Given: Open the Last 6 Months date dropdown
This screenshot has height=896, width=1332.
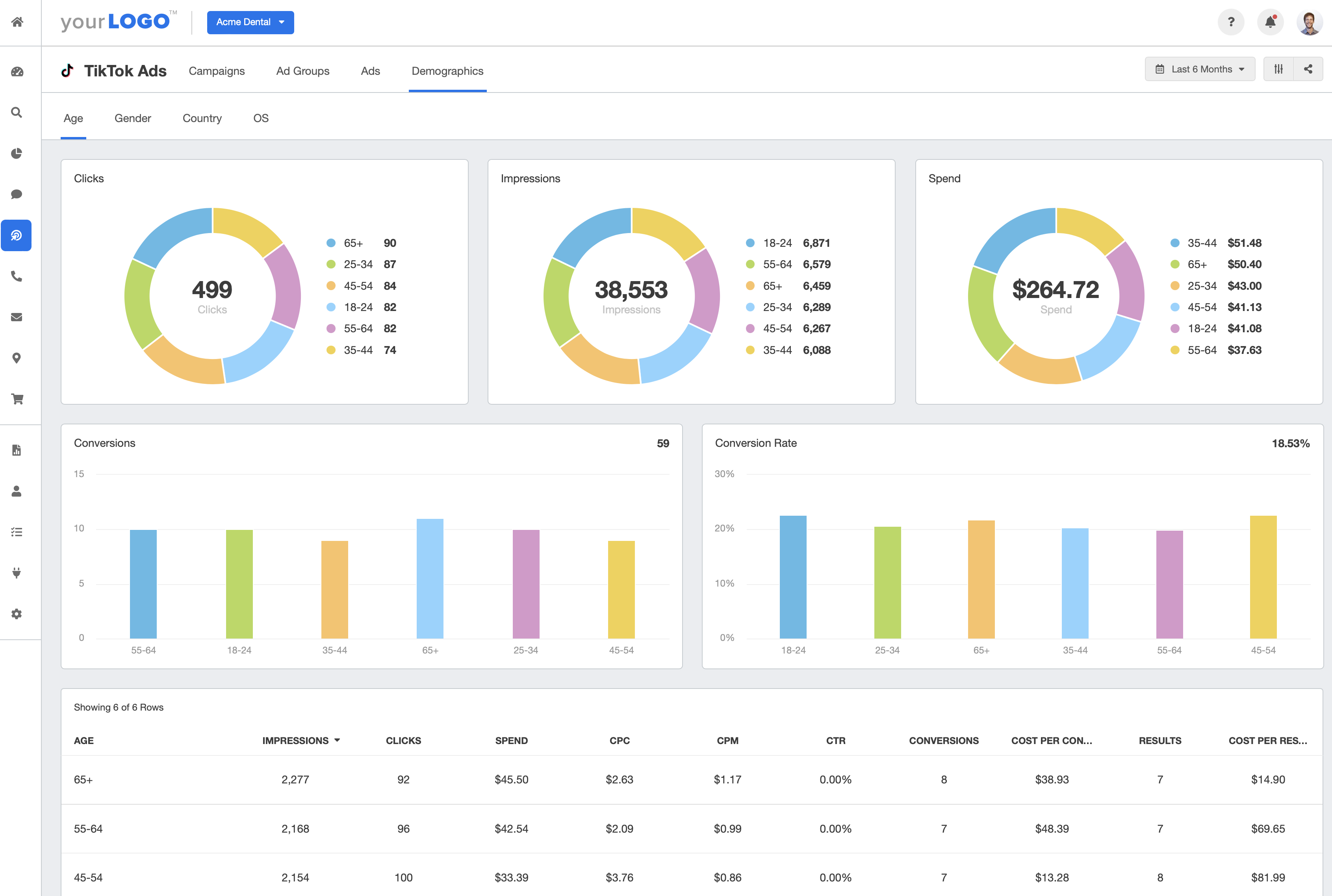Looking at the screenshot, I should [1199, 69].
